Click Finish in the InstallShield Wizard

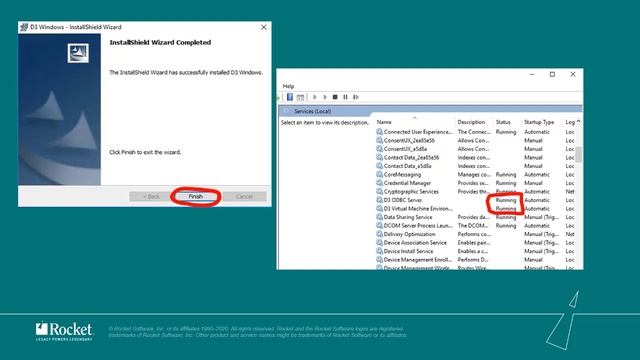(x=196, y=196)
